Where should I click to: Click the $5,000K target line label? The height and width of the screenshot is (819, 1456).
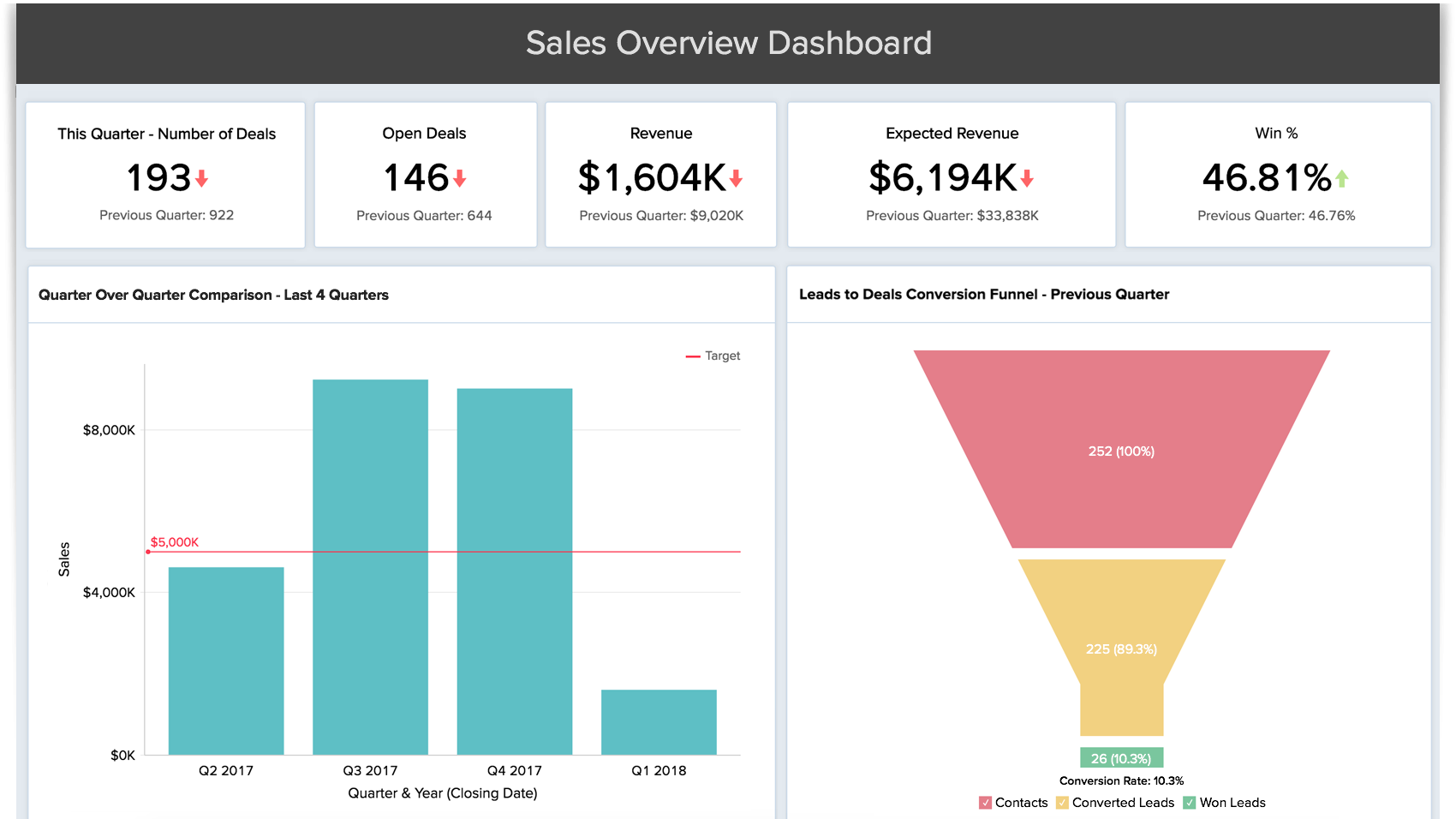175,542
